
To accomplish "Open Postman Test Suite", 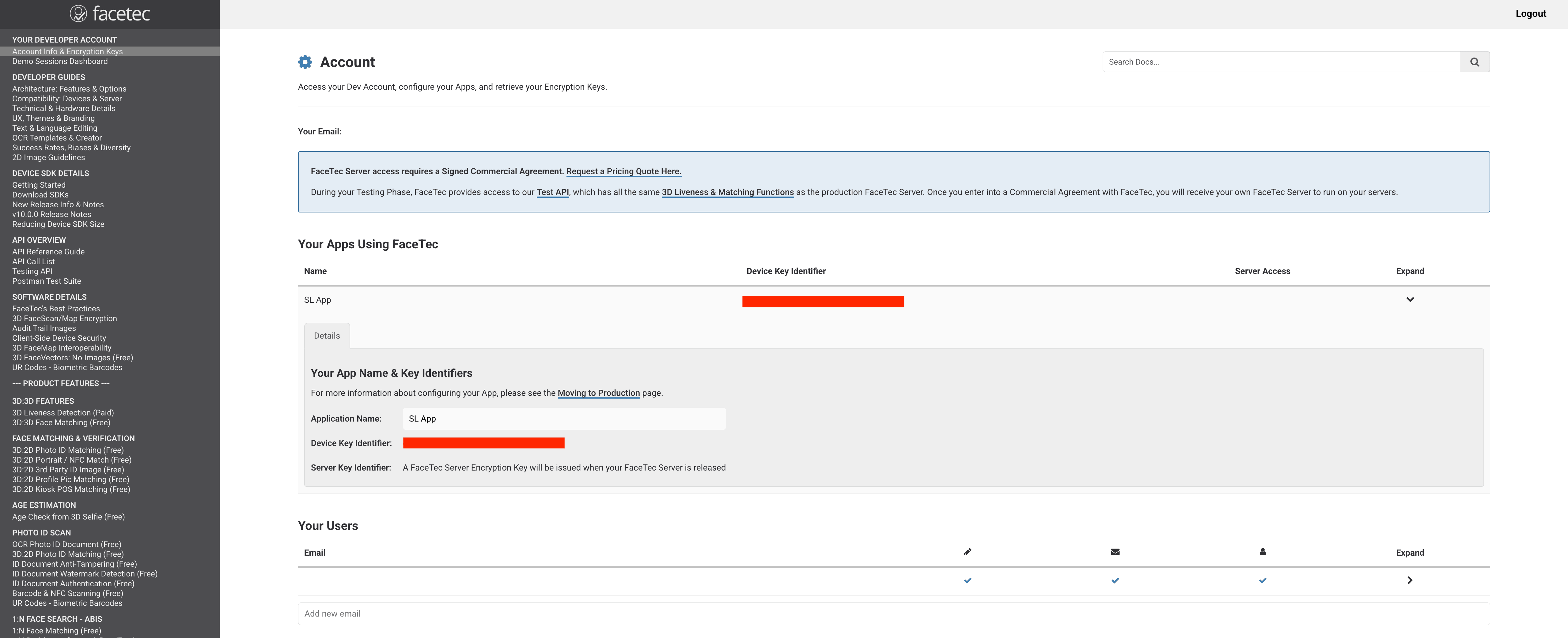I will pos(46,281).
